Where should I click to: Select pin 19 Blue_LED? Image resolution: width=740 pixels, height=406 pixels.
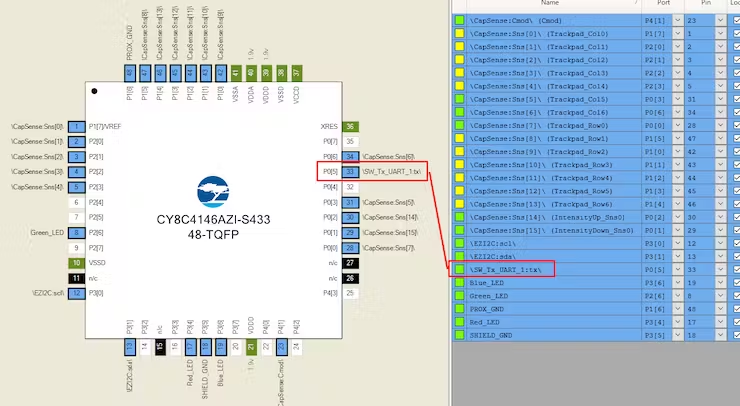220,347
